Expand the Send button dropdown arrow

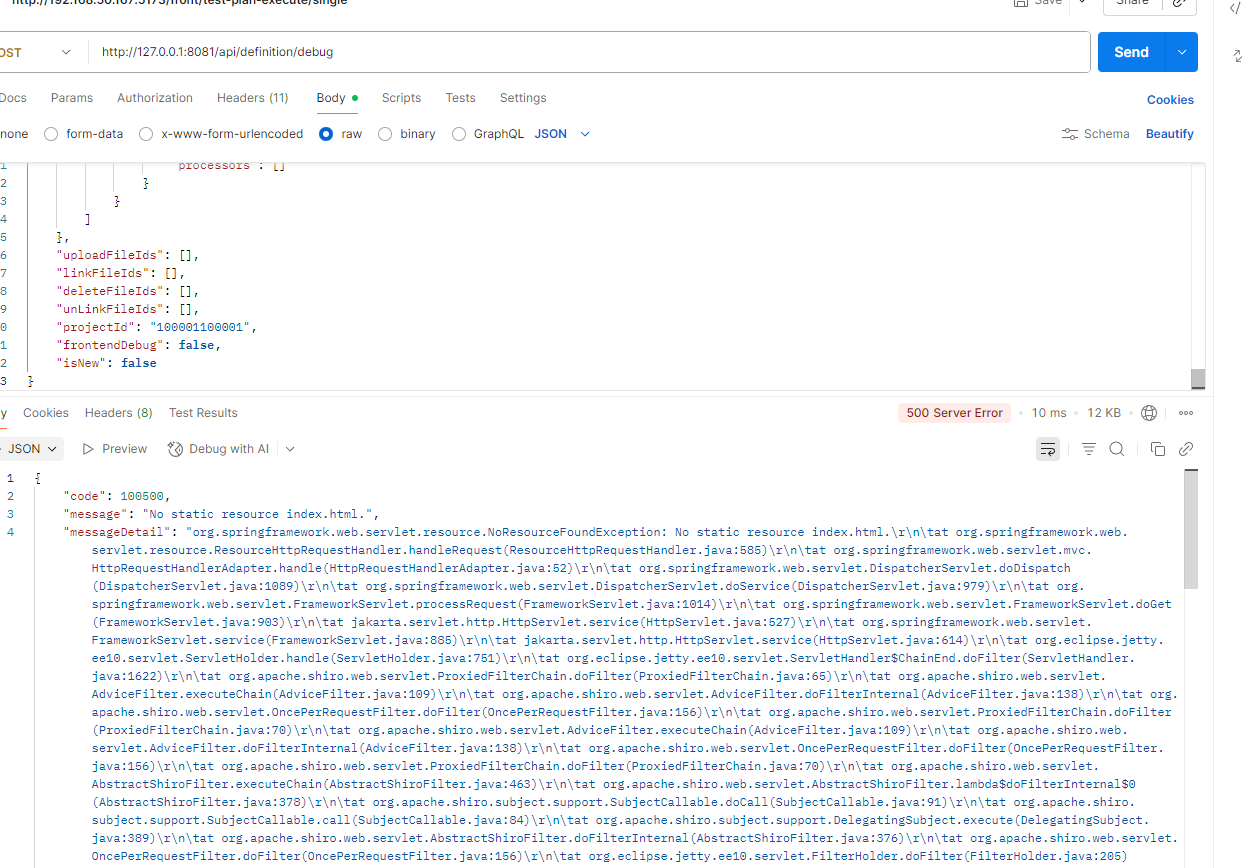[1182, 52]
